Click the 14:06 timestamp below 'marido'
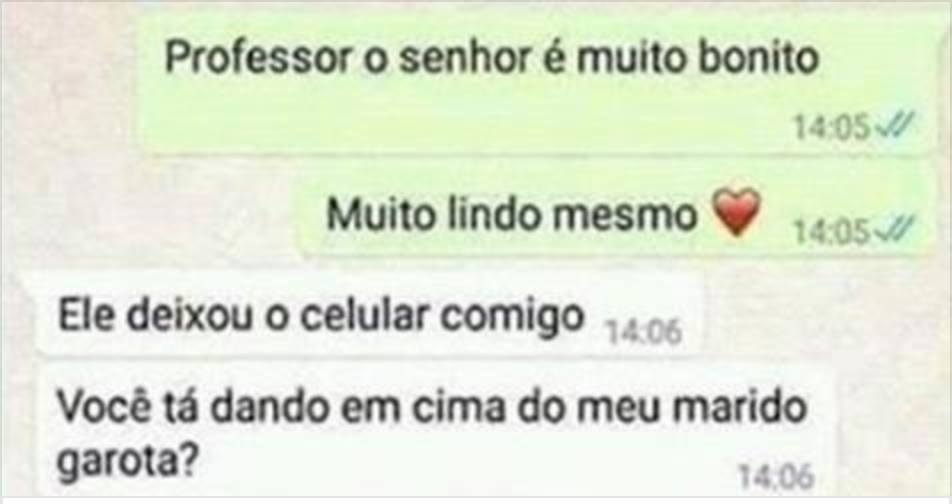This screenshot has width=952, height=504. point(775,477)
